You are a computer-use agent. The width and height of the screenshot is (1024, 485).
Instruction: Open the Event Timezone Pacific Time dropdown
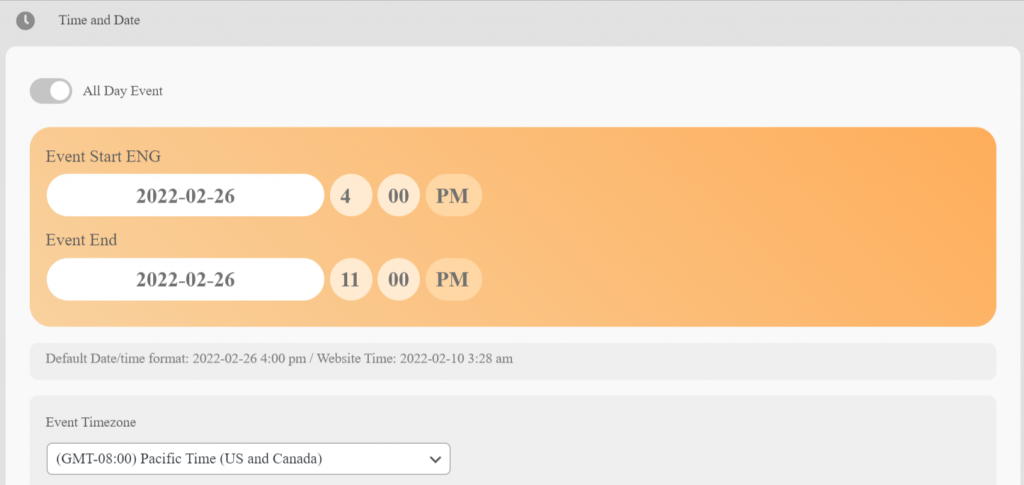[248, 459]
